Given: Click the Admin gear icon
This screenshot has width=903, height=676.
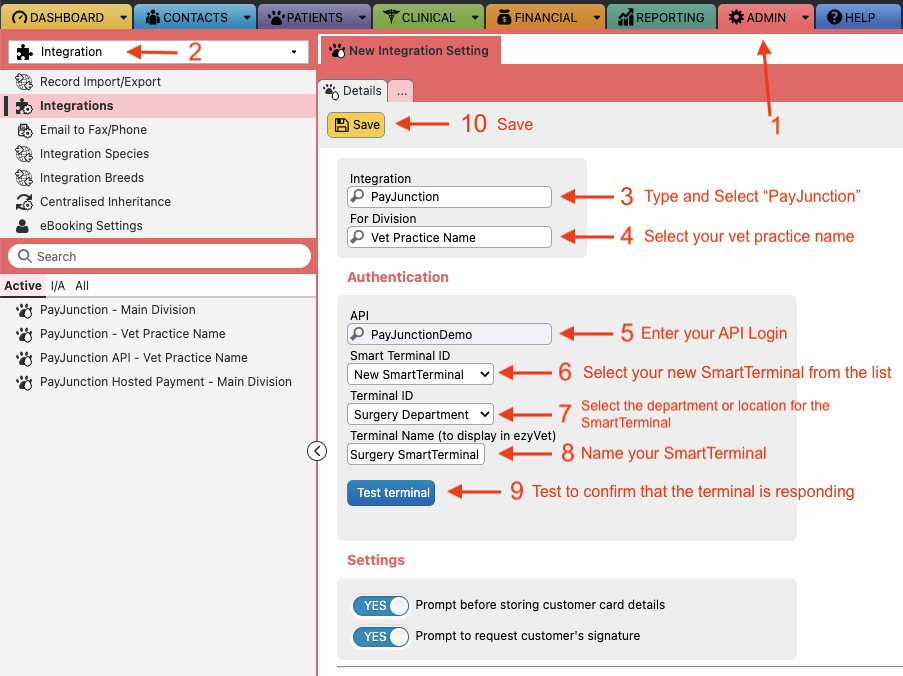Looking at the screenshot, I should pos(736,17).
